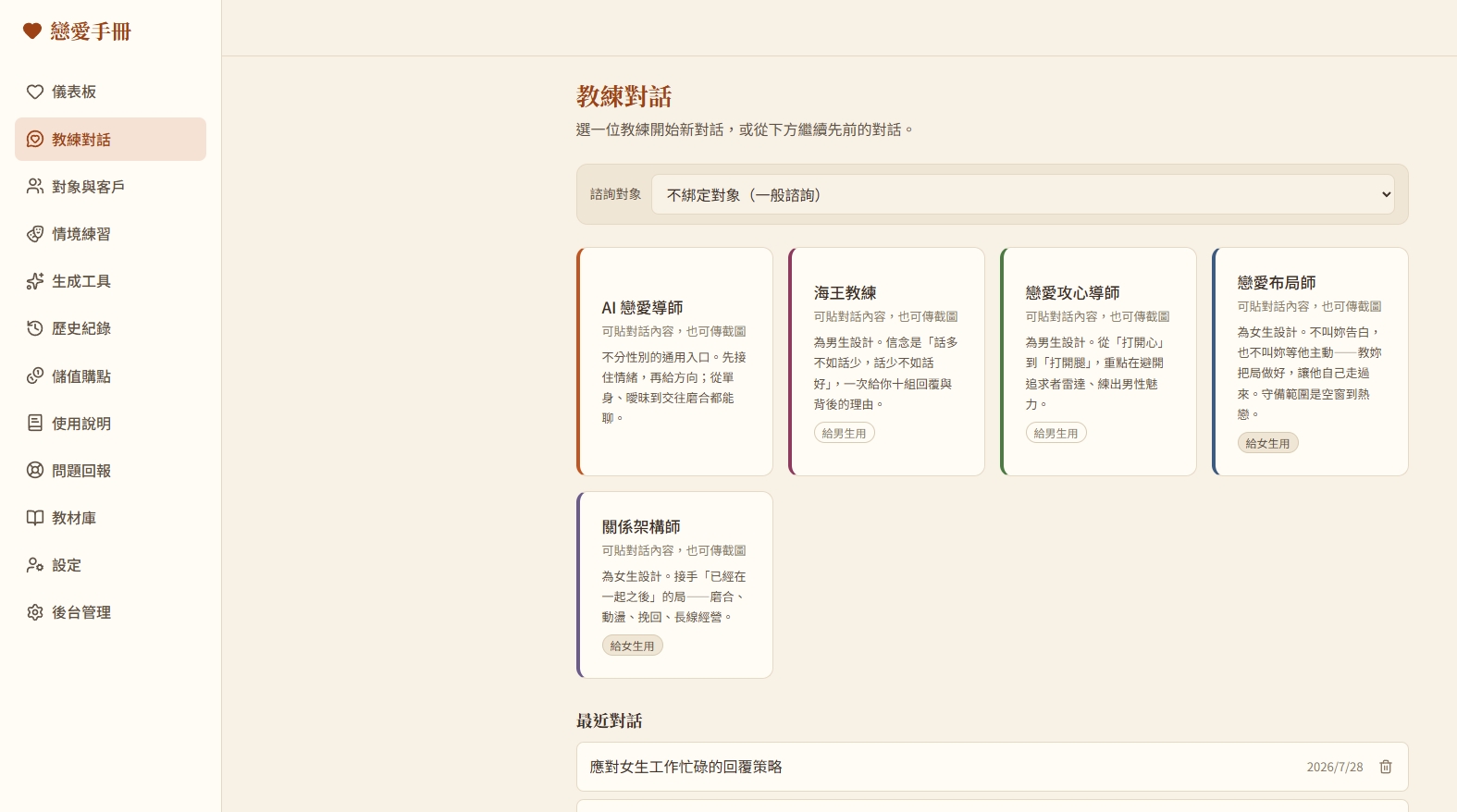The width and height of the screenshot is (1457, 812).
Task: Expand the 諮詢對象 dropdown
Action: click(x=1022, y=194)
